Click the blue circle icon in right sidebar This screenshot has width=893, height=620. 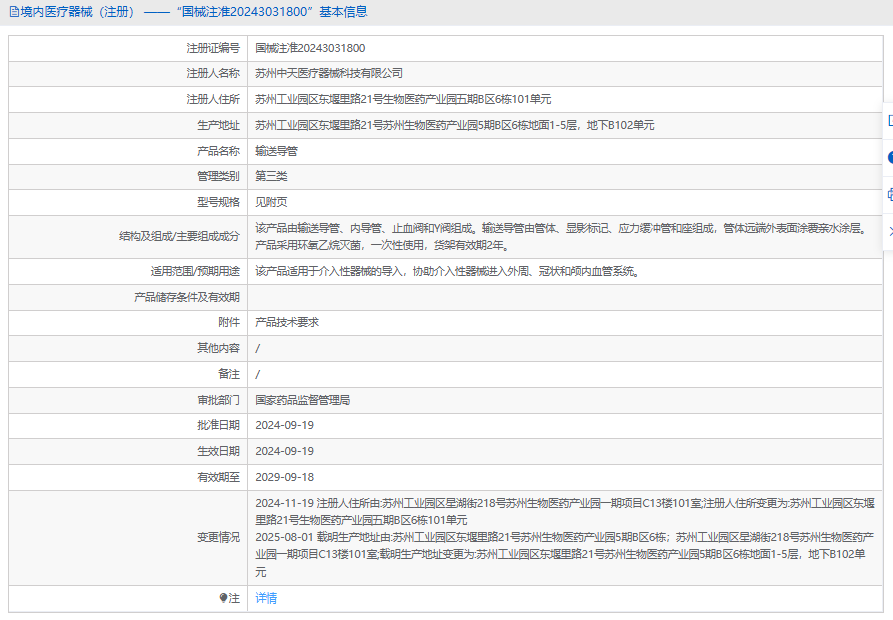888,157
